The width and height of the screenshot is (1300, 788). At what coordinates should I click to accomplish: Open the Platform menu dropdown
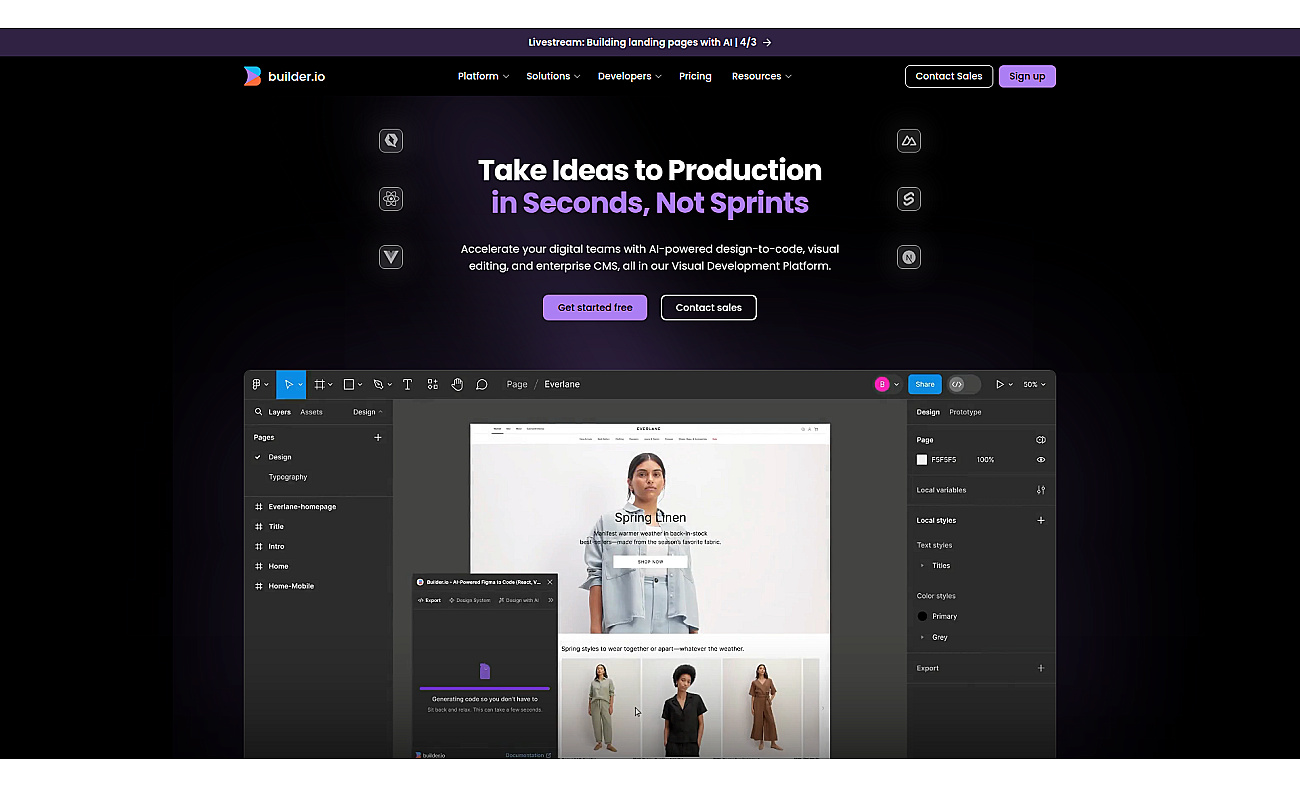click(x=483, y=76)
